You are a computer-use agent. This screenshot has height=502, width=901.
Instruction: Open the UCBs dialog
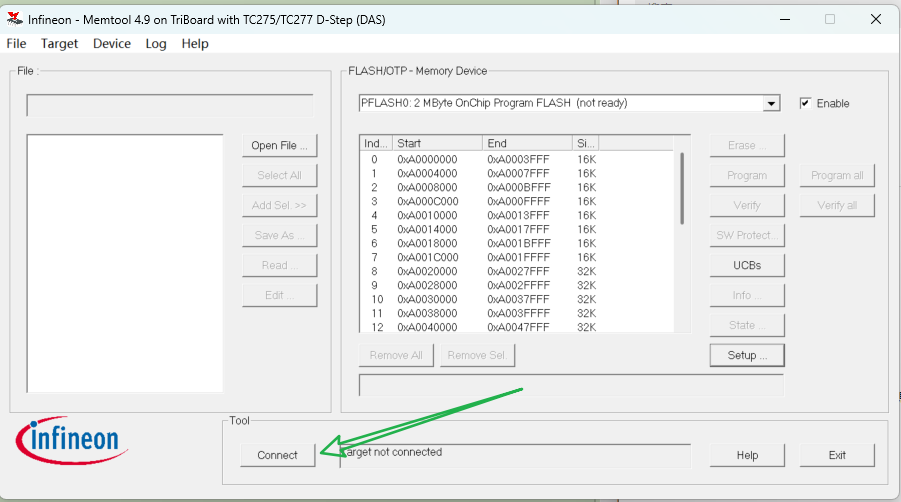pyautogui.click(x=747, y=265)
